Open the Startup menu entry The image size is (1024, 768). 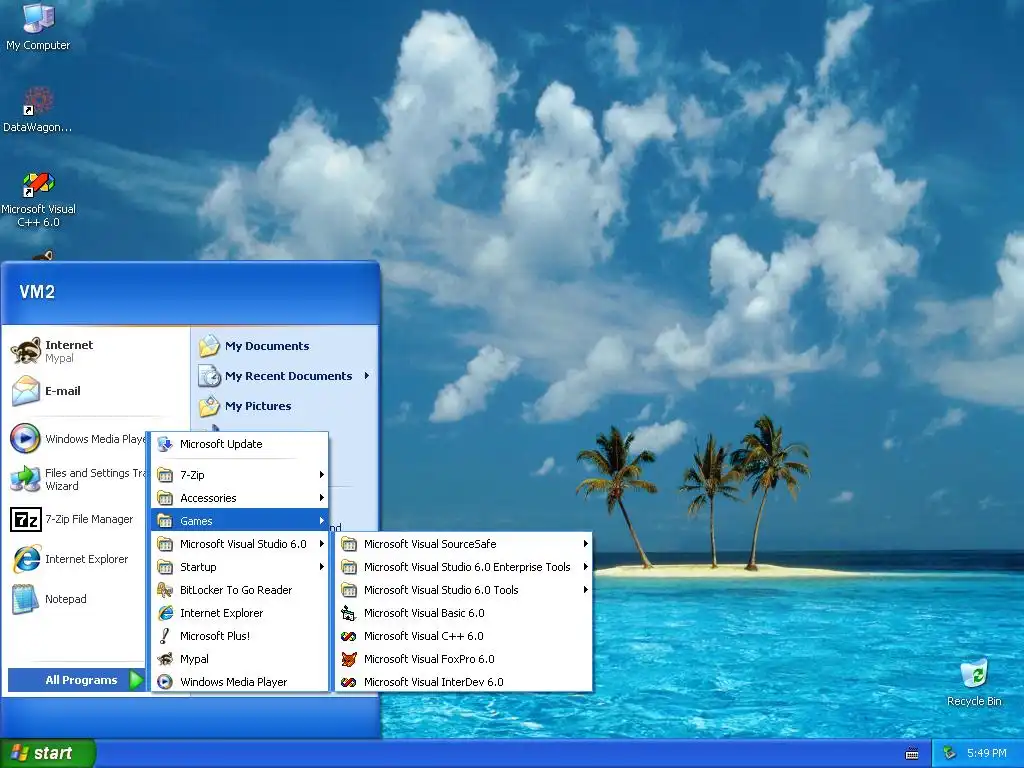[x=240, y=567]
